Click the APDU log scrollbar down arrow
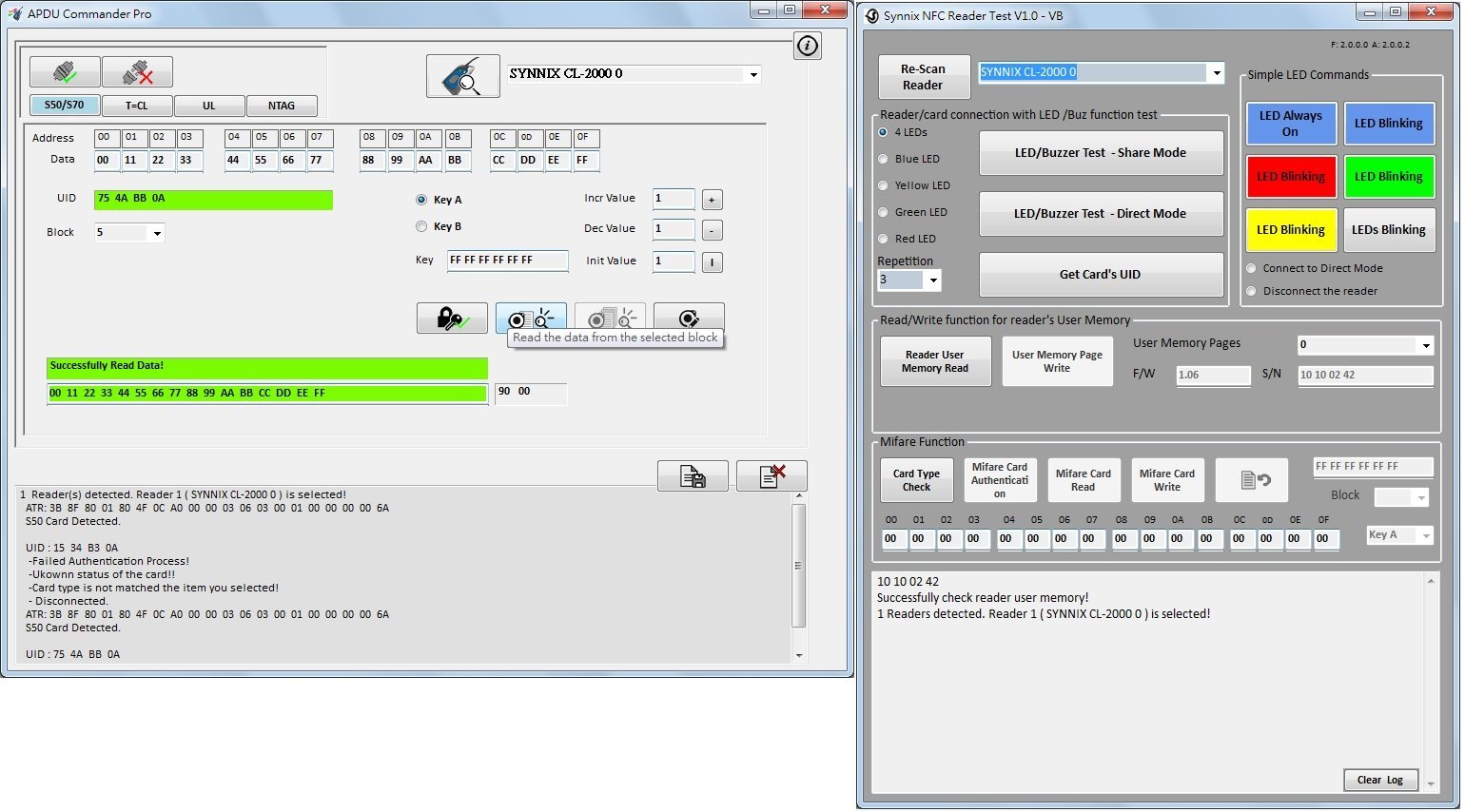1465x812 pixels. pos(799,655)
